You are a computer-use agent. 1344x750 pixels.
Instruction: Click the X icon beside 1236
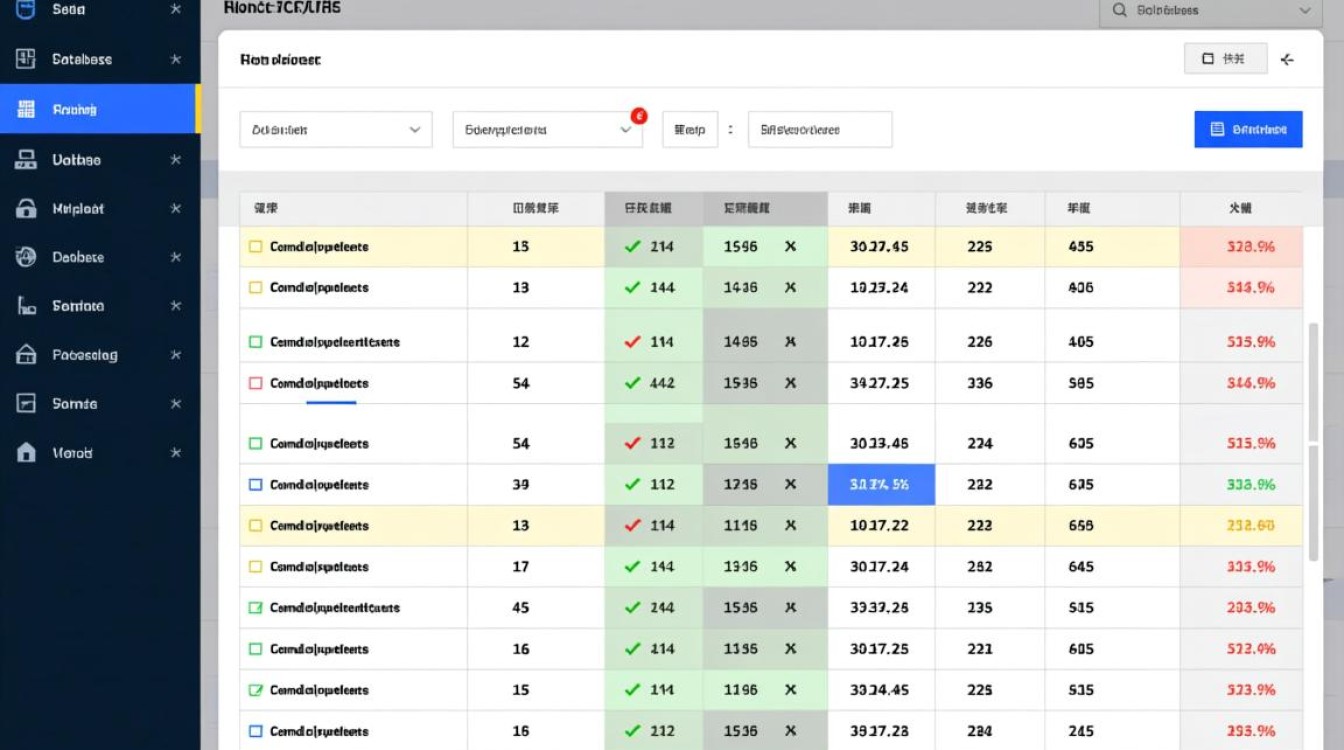790,484
